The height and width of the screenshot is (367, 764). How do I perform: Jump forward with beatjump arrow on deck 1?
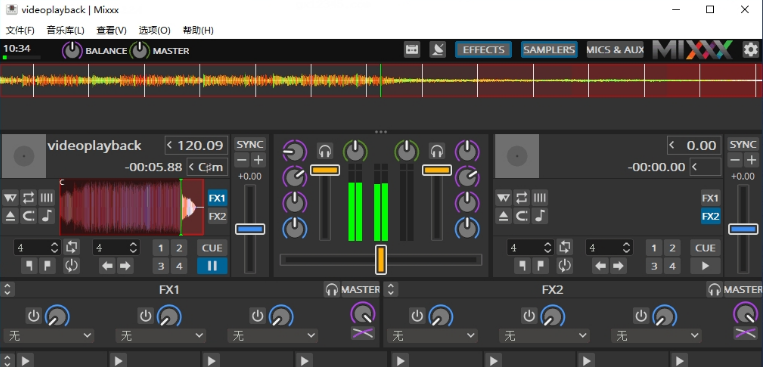click(125, 266)
